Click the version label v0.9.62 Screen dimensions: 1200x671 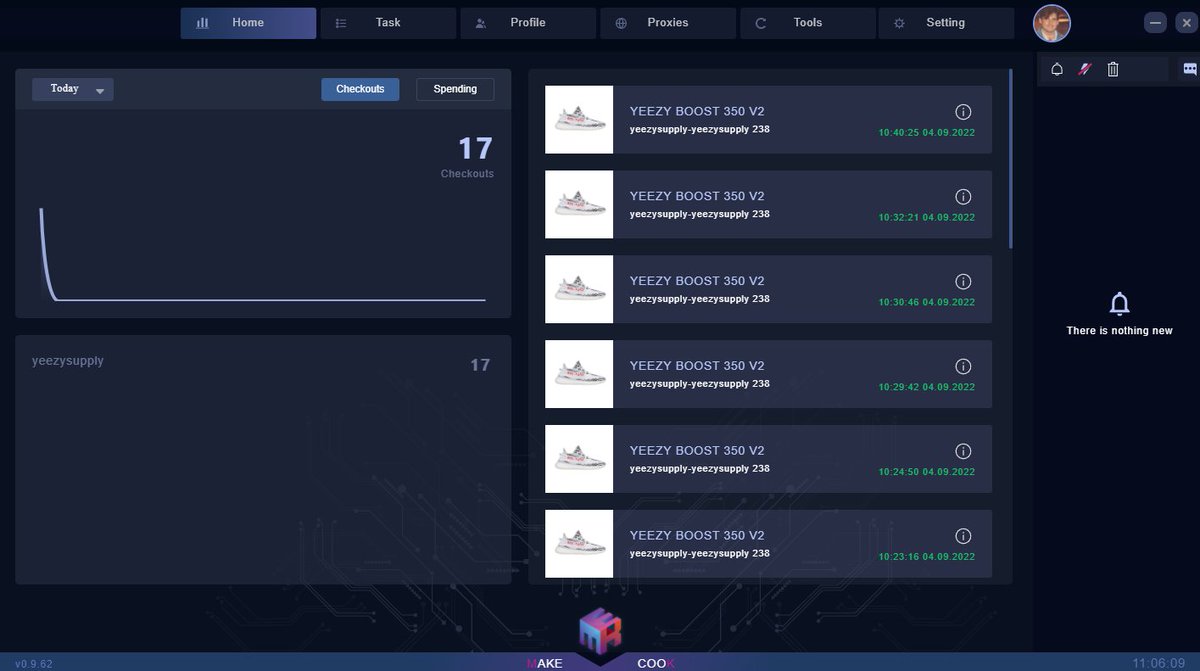point(34,663)
